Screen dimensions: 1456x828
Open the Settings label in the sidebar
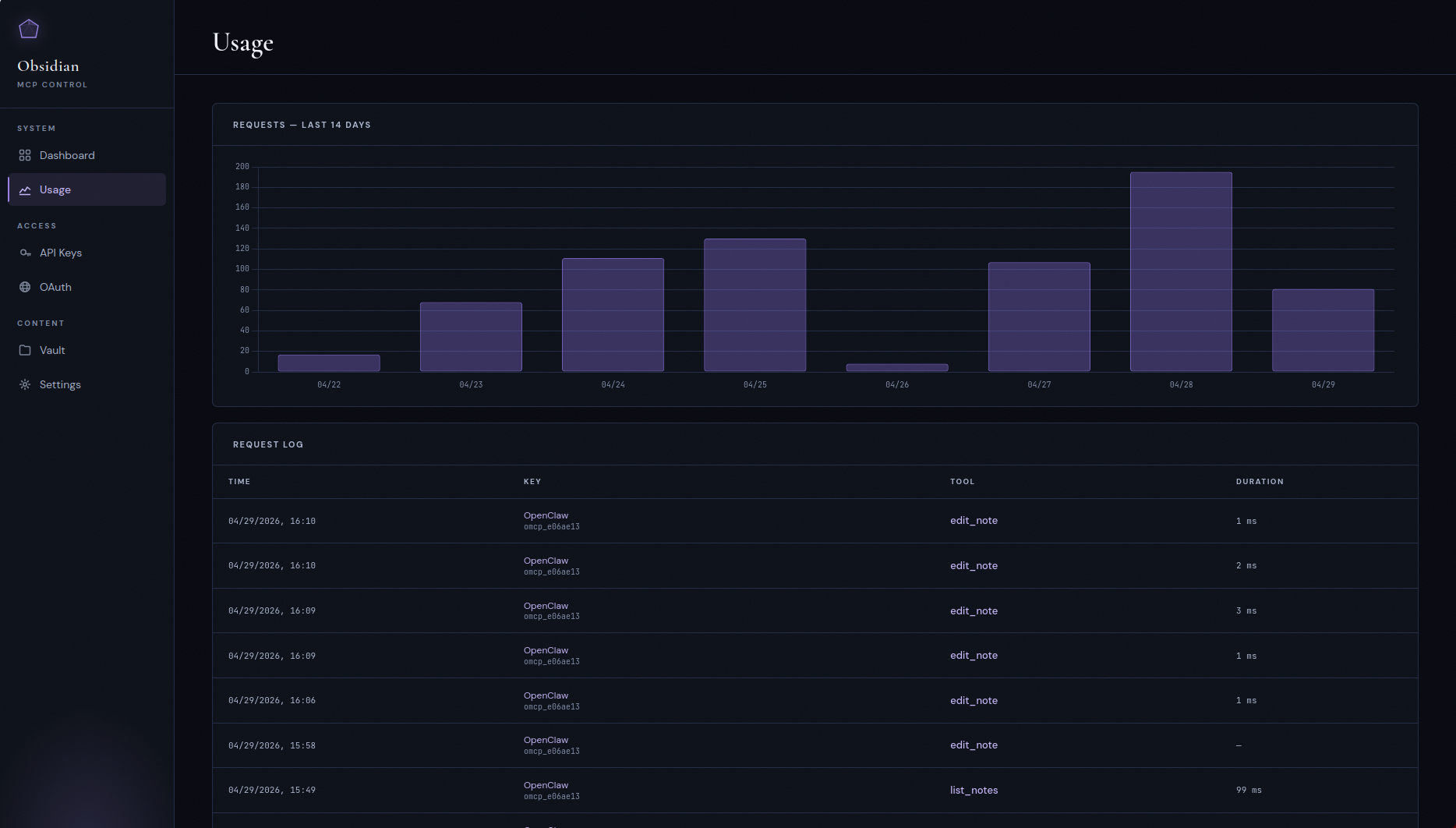[x=60, y=384]
